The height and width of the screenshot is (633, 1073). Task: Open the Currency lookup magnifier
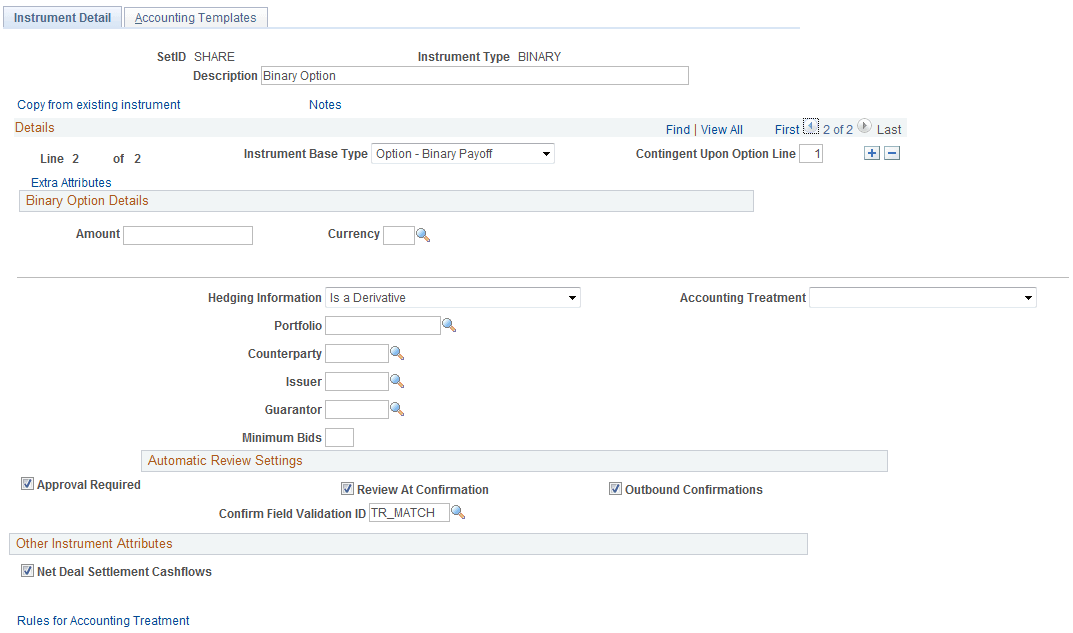422,235
